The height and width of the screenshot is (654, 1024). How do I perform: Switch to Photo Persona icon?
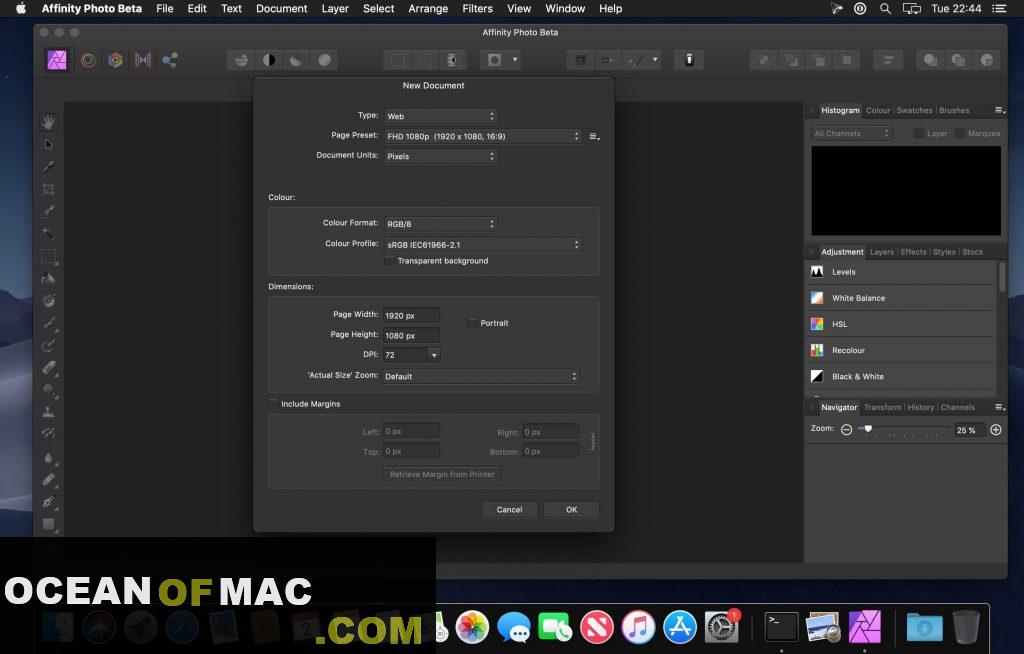(x=57, y=60)
